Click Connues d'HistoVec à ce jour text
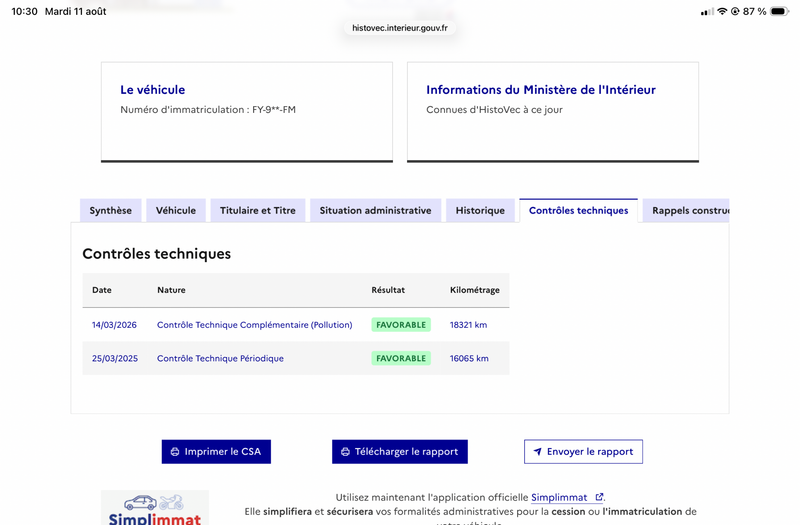The height and width of the screenshot is (525, 800). click(494, 109)
